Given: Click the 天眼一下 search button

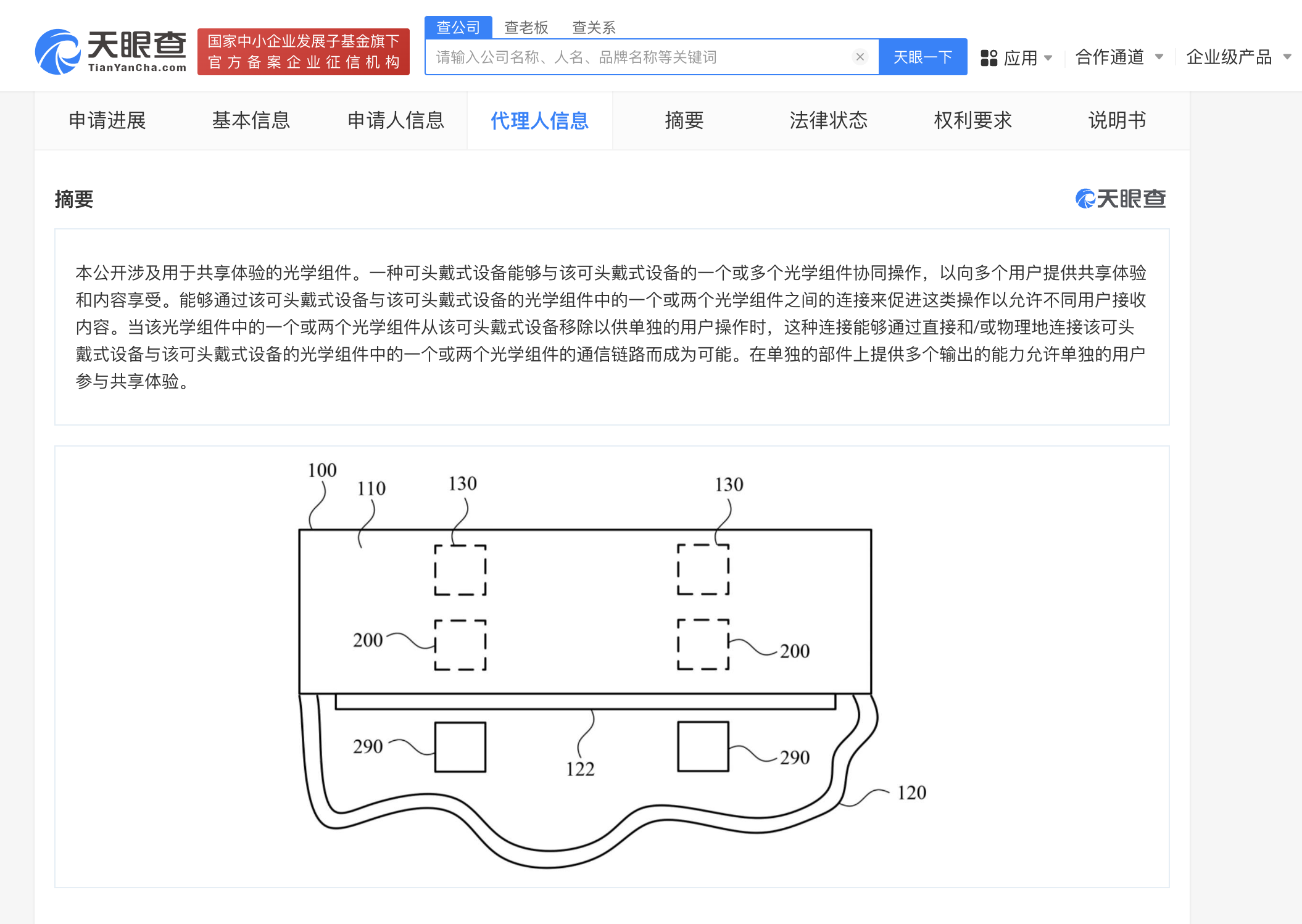Looking at the screenshot, I should [923, 57].
